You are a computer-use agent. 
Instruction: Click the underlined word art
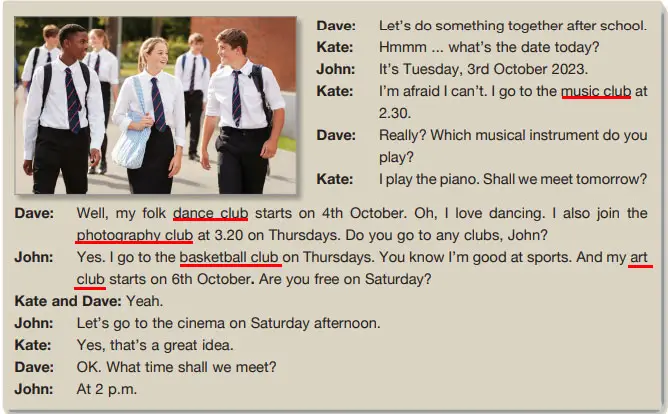[x=639, y=257]
